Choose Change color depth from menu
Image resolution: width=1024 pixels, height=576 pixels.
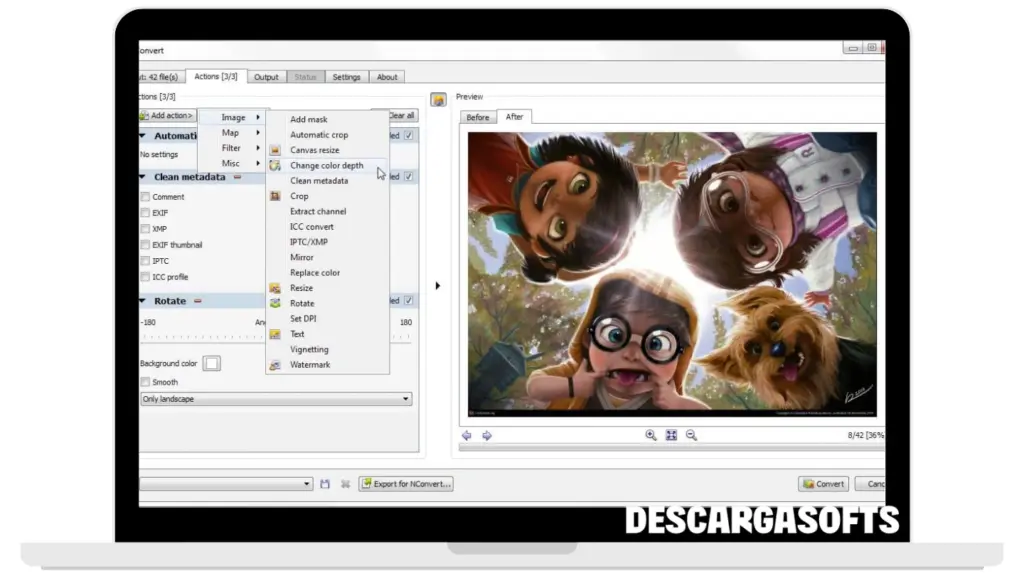coord(326,166)
